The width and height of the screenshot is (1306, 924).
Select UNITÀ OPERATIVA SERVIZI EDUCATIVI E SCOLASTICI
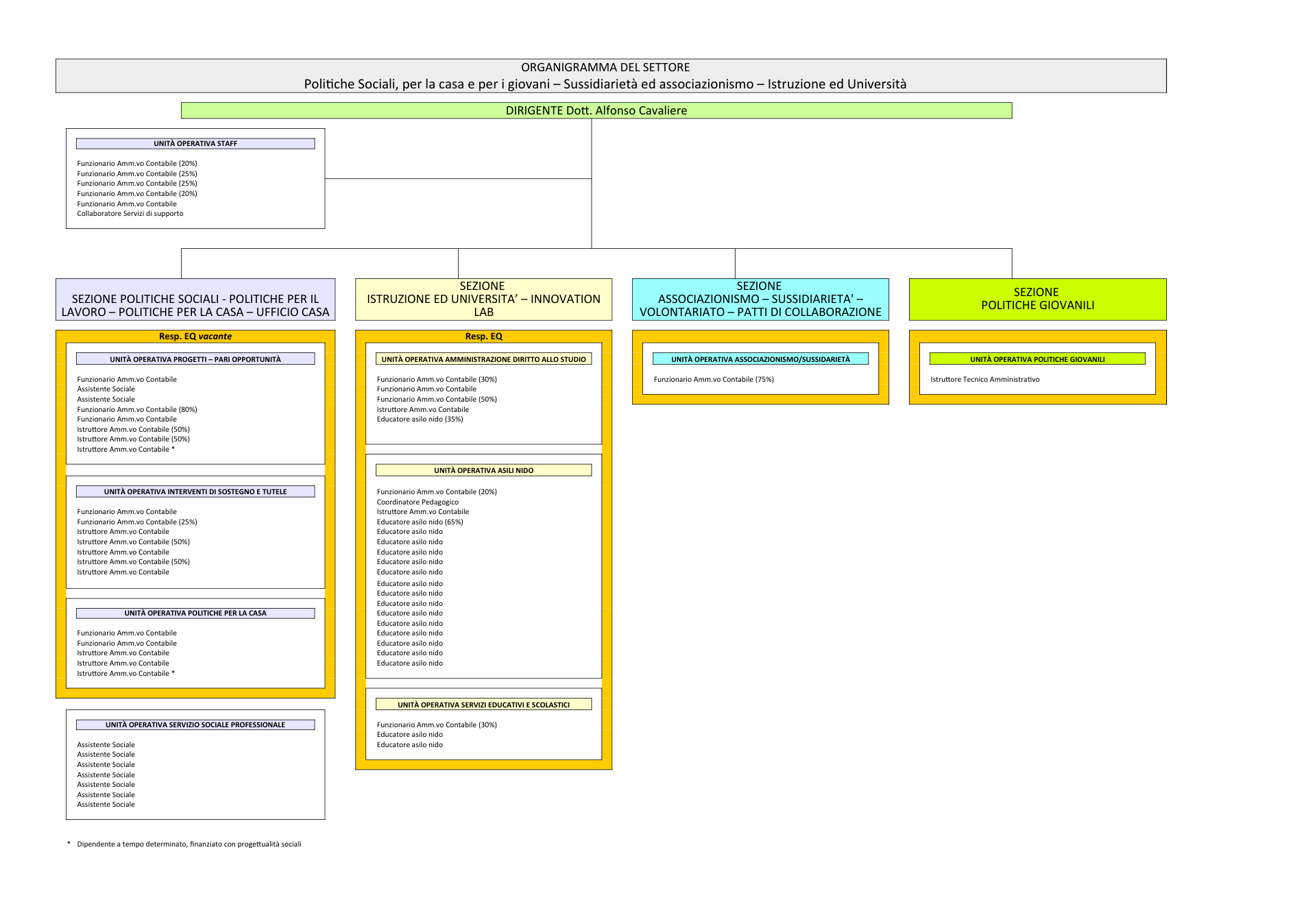pos(483,705)
